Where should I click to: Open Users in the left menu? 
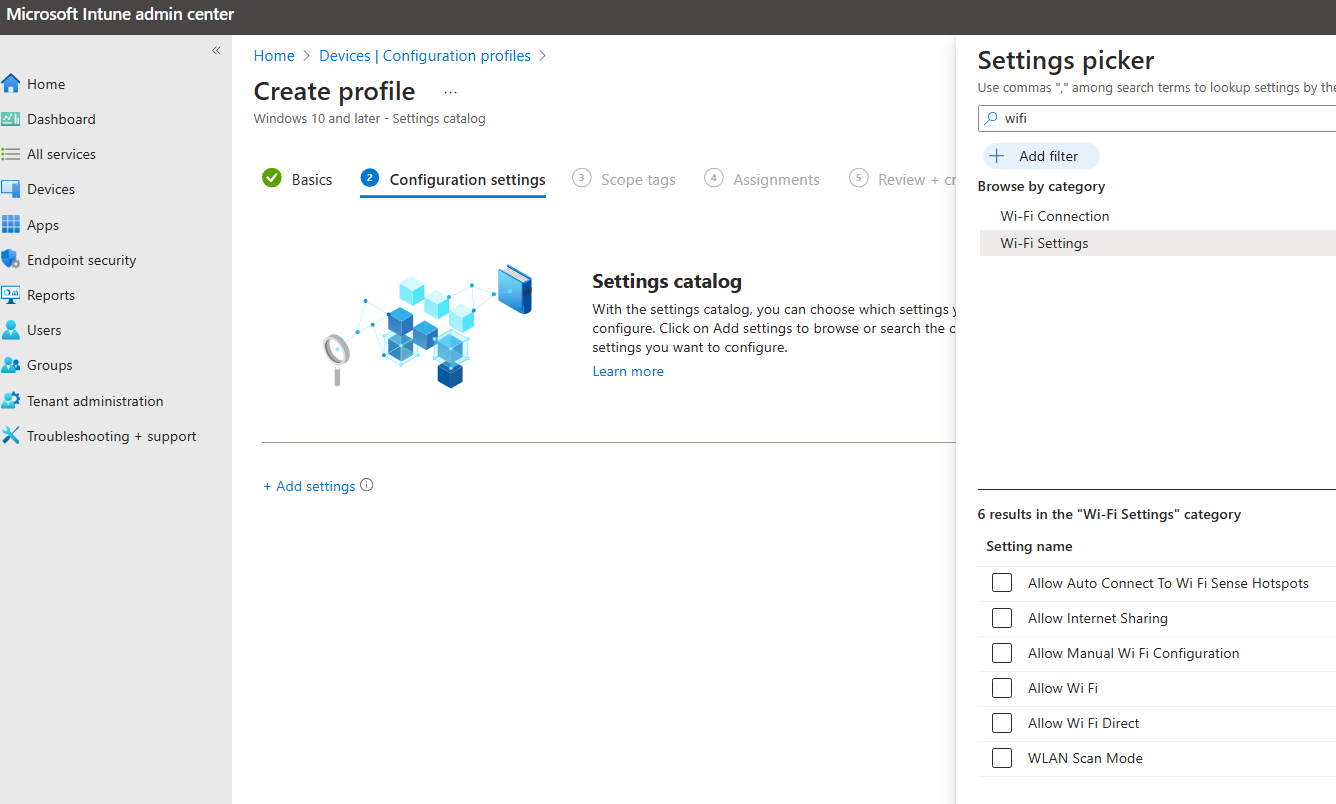coord(44,330)
